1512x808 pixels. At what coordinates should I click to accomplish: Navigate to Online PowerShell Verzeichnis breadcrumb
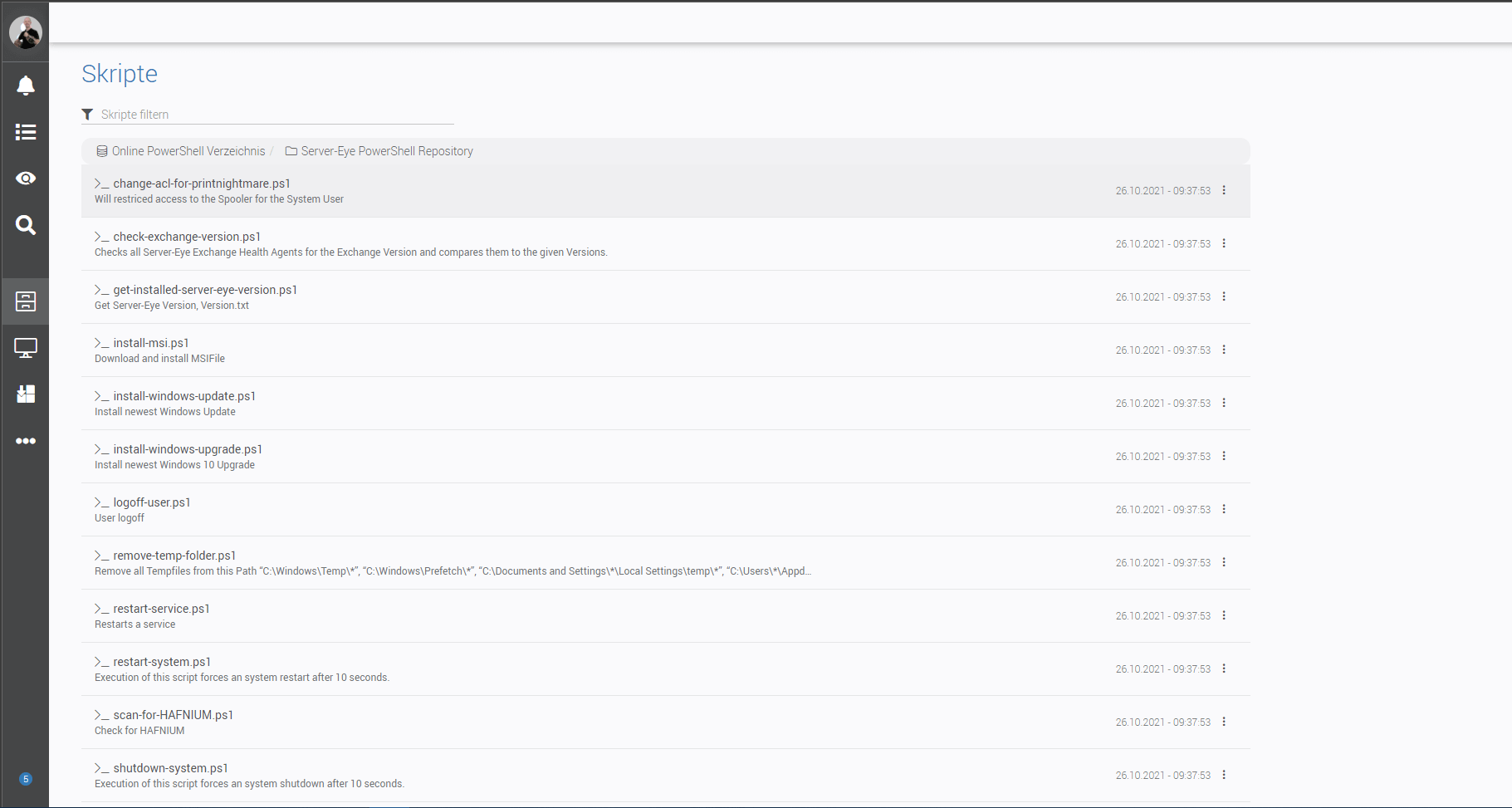(188, 151)
